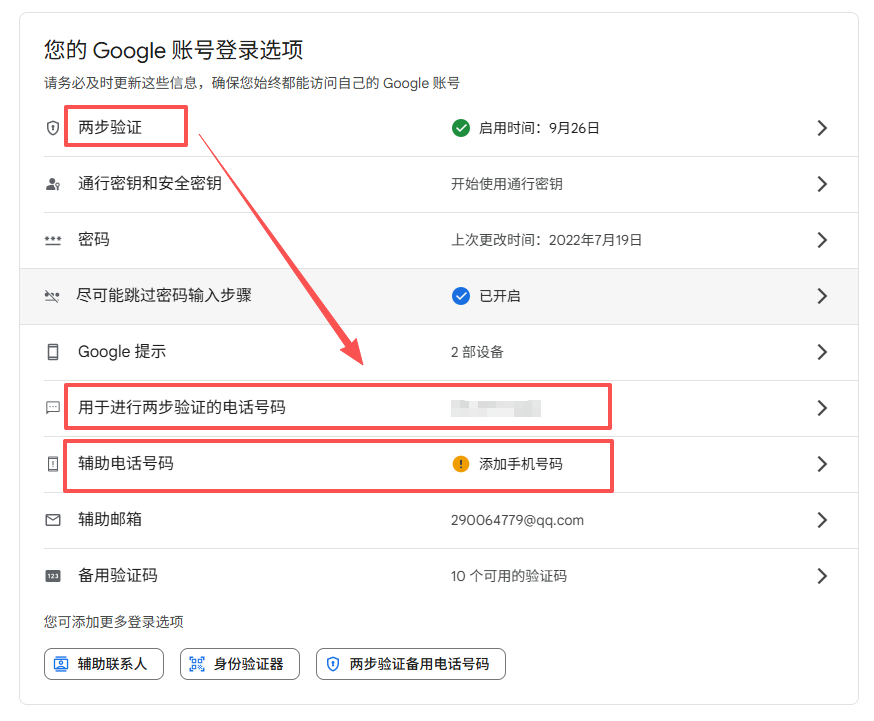Screen dimensions: 874x721
Task: Expand the 两步验证 row chevron
Action: (x=822, y=128)
